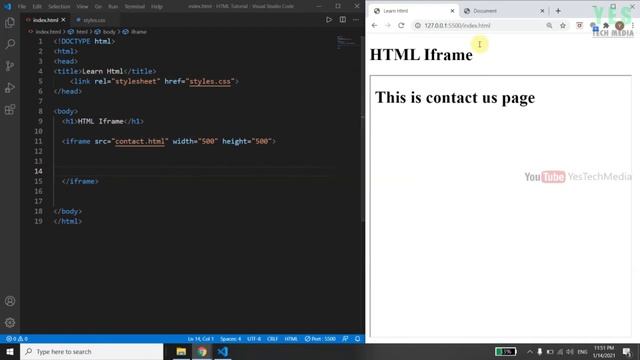Open the Windows Action Center
The image size is (640, 360).
[627, 351]
